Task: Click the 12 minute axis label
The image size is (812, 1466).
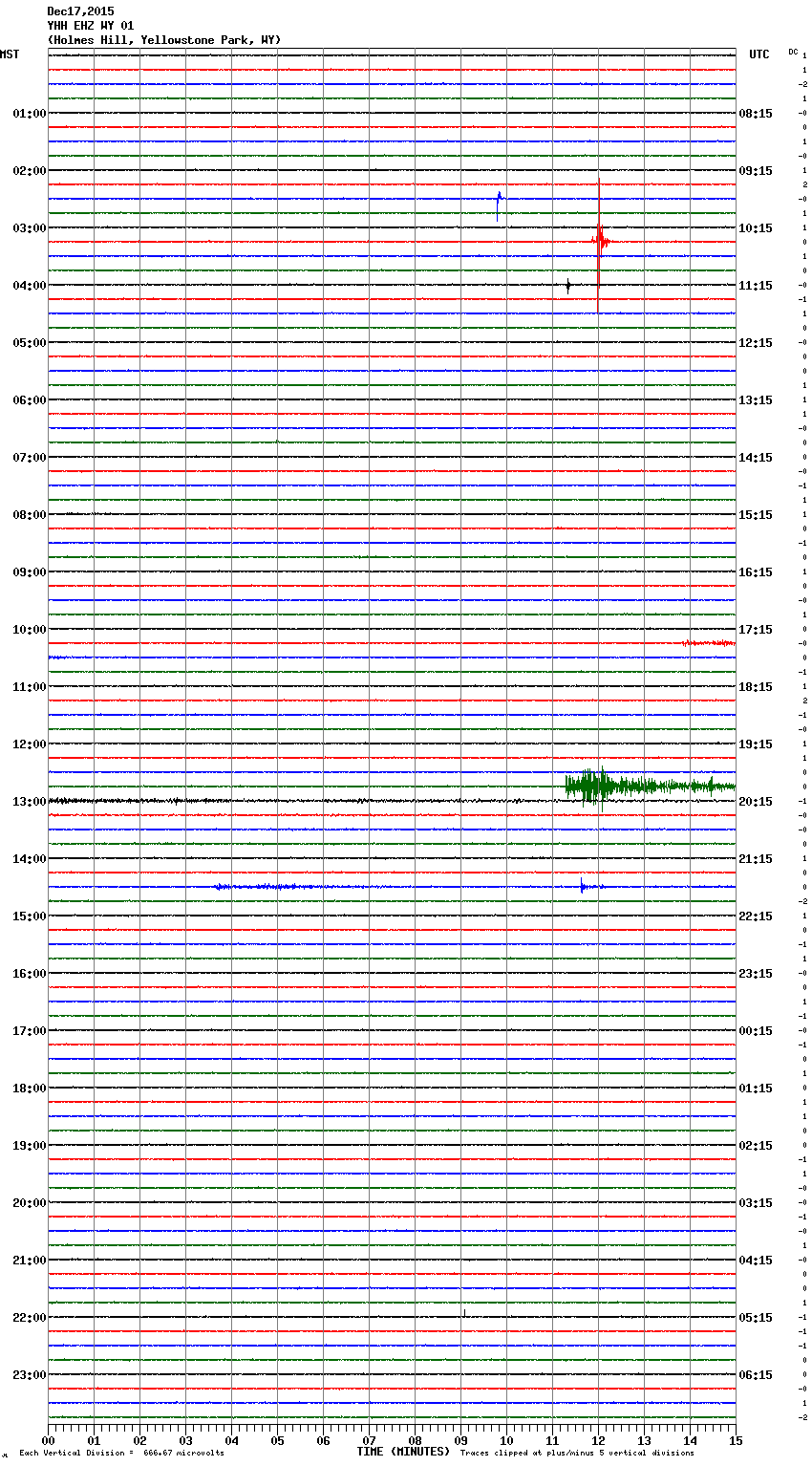Action: (x=598, y=1440)
